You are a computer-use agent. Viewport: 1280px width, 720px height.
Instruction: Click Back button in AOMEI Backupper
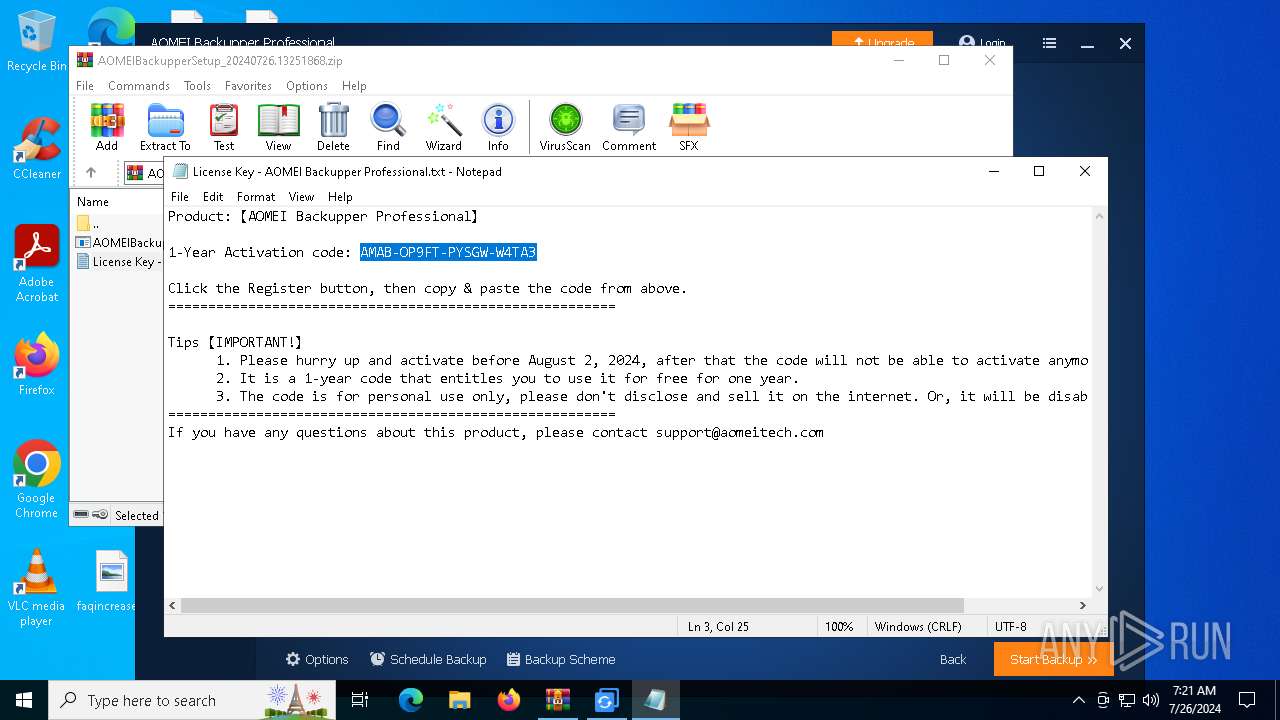pyautogui.click(x=953, y=659)
